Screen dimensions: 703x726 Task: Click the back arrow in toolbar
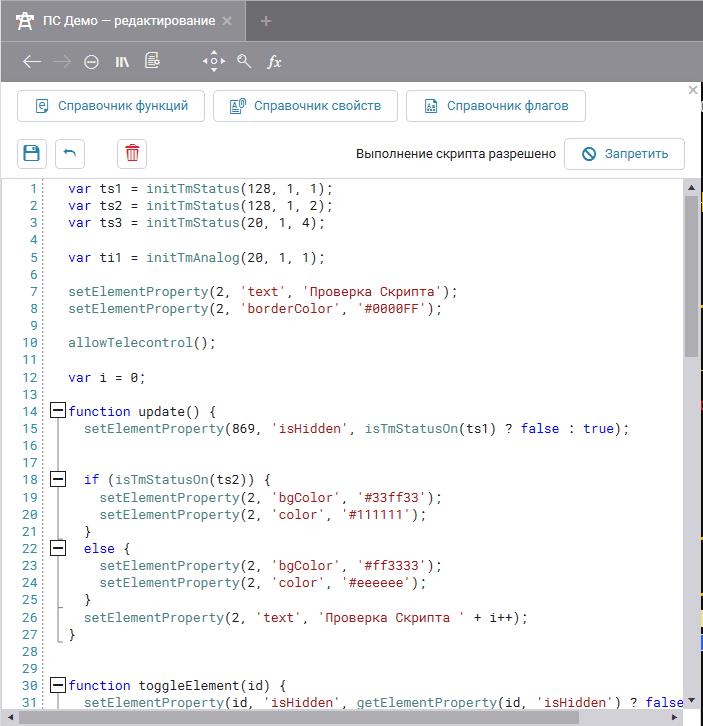click(x=32, y=62)
